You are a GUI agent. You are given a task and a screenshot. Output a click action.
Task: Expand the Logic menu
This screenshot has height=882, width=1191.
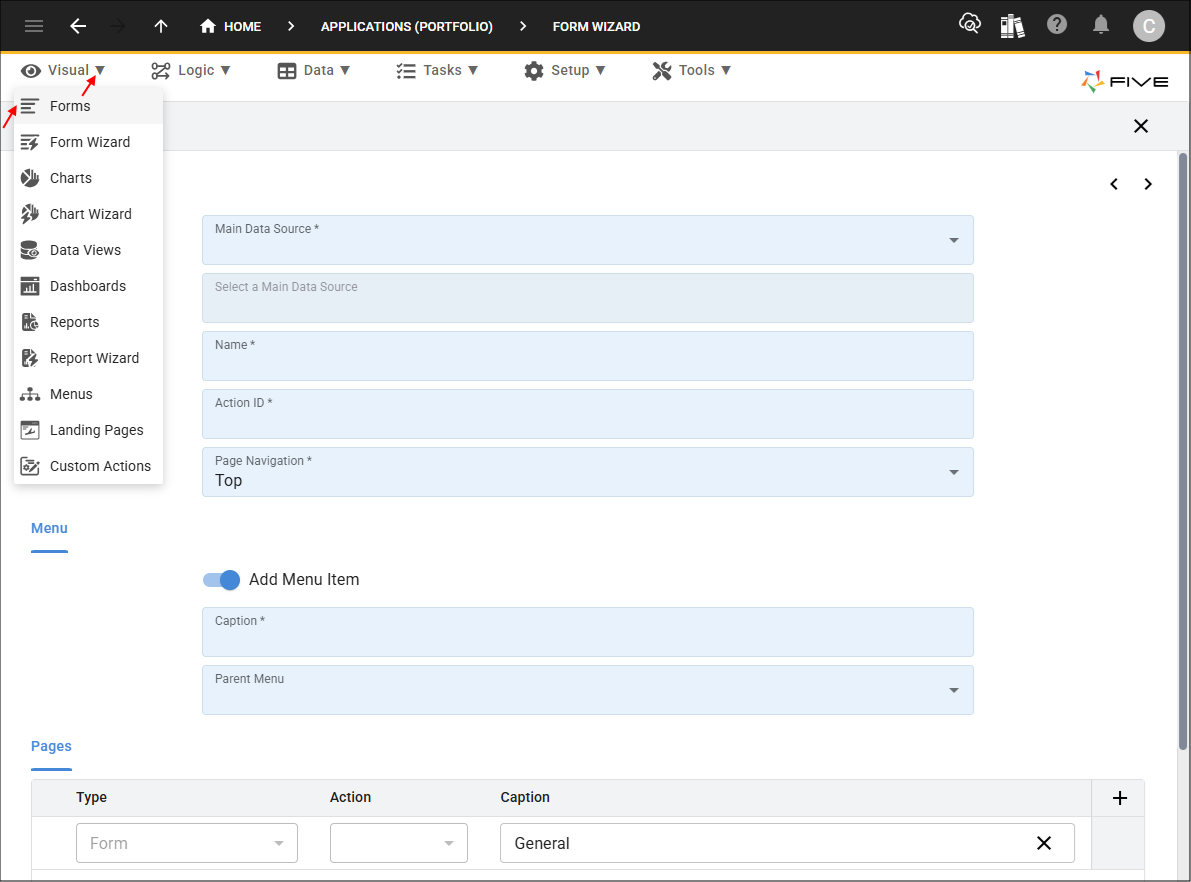tap(191, 71)
